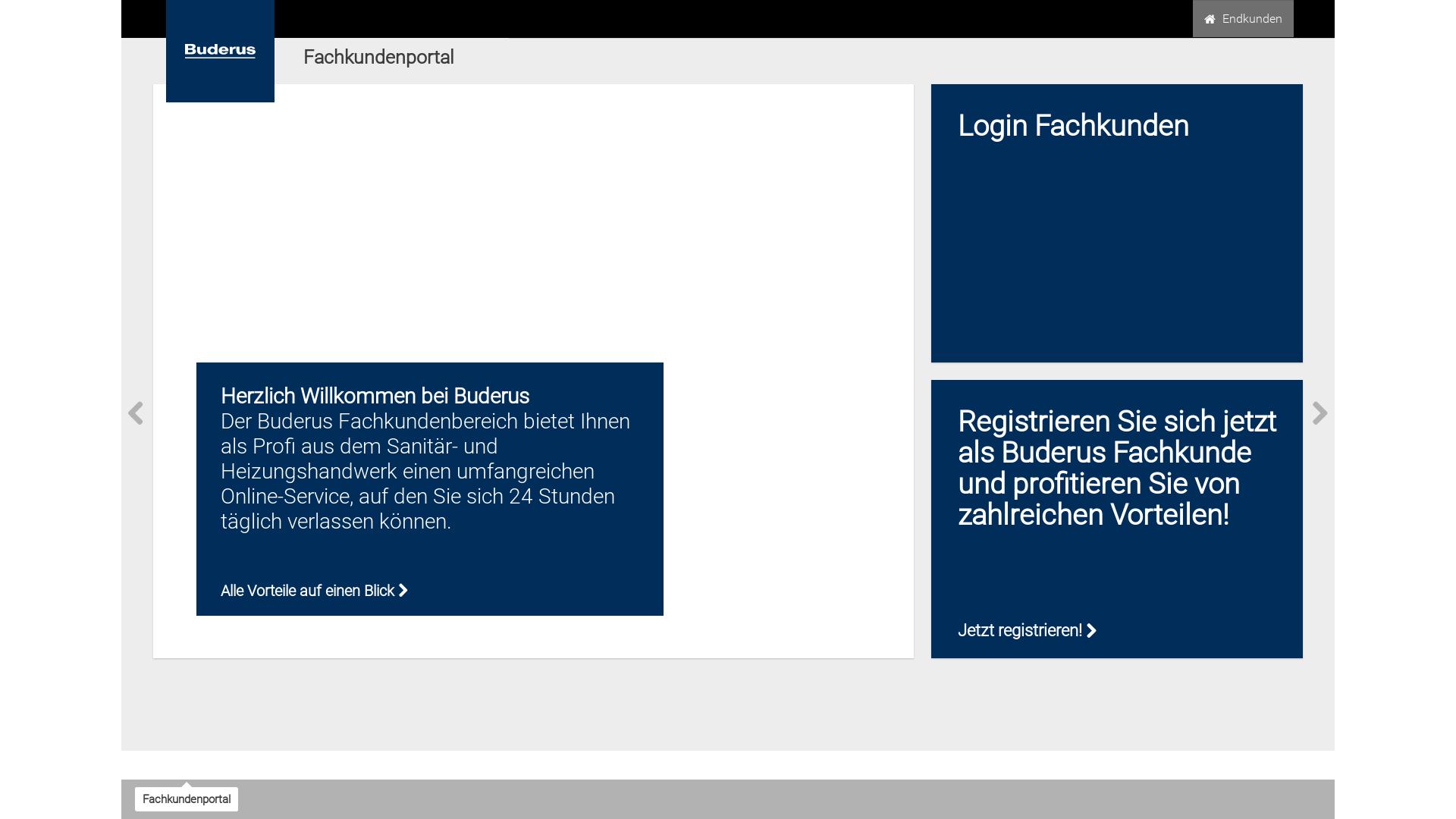Click Login Fachkunden heading

point(1073,126)
